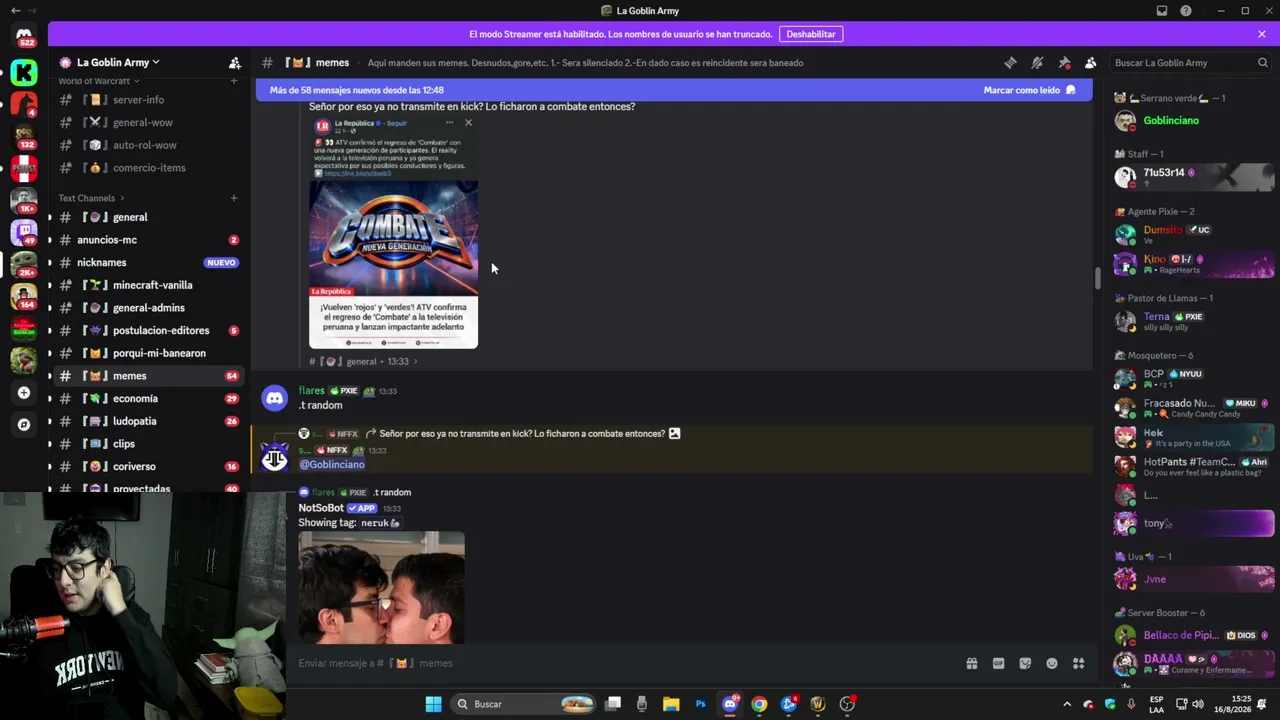Viewport: 1280px width, 720px height.
Task: Click the @Goblinciano mention
Action: pos(332,464)
